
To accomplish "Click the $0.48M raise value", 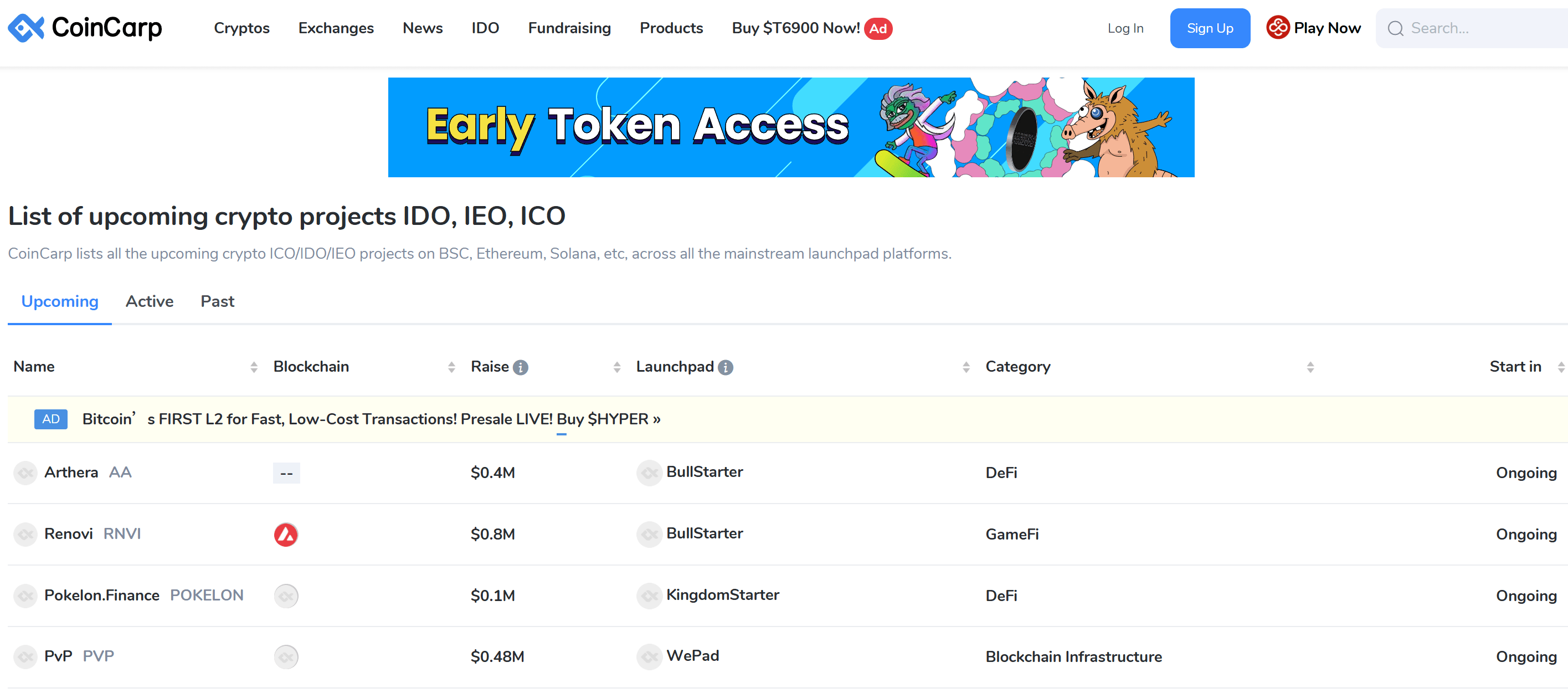I will tap(497, 657).
